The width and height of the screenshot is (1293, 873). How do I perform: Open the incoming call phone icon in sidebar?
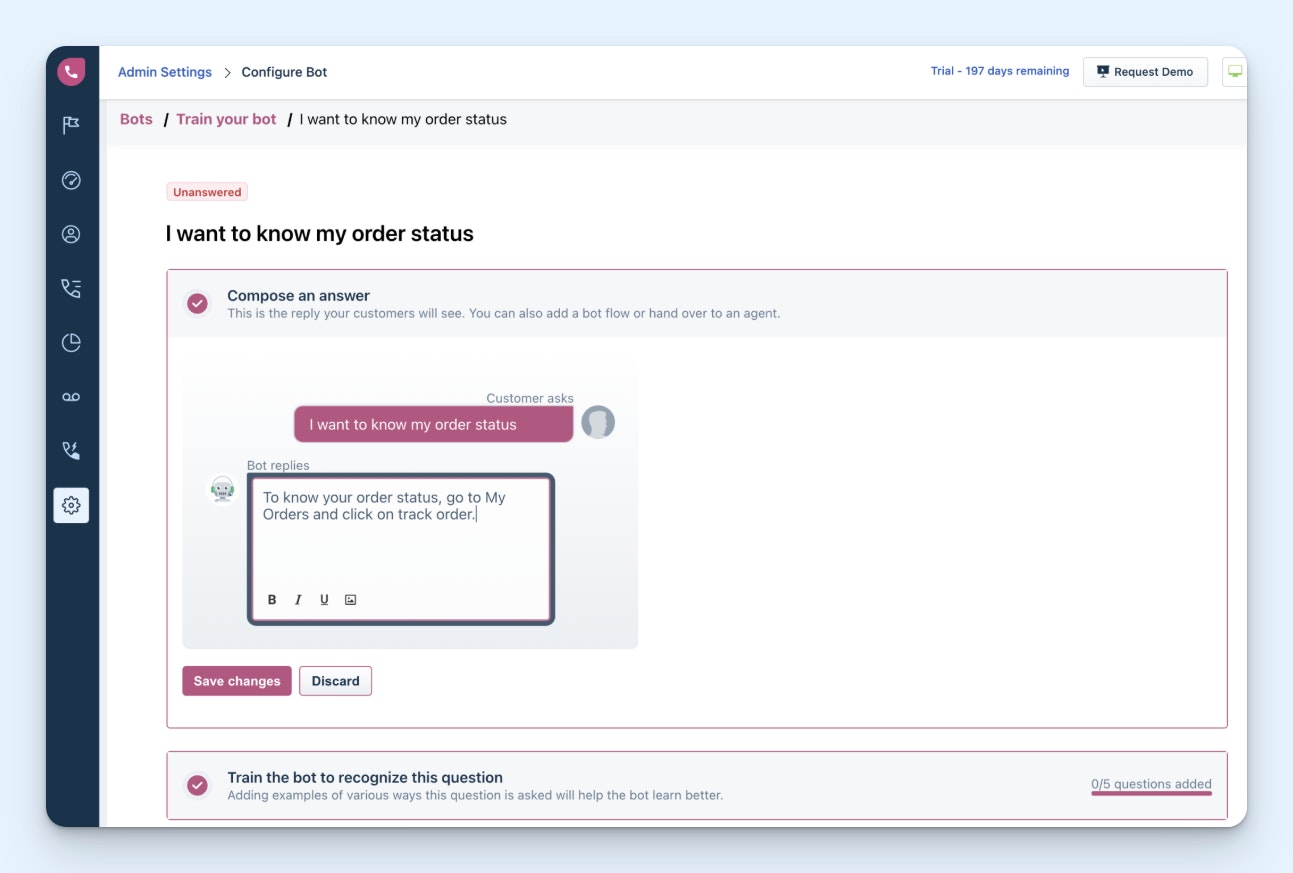pyautogui.click(x=71, y=451)
